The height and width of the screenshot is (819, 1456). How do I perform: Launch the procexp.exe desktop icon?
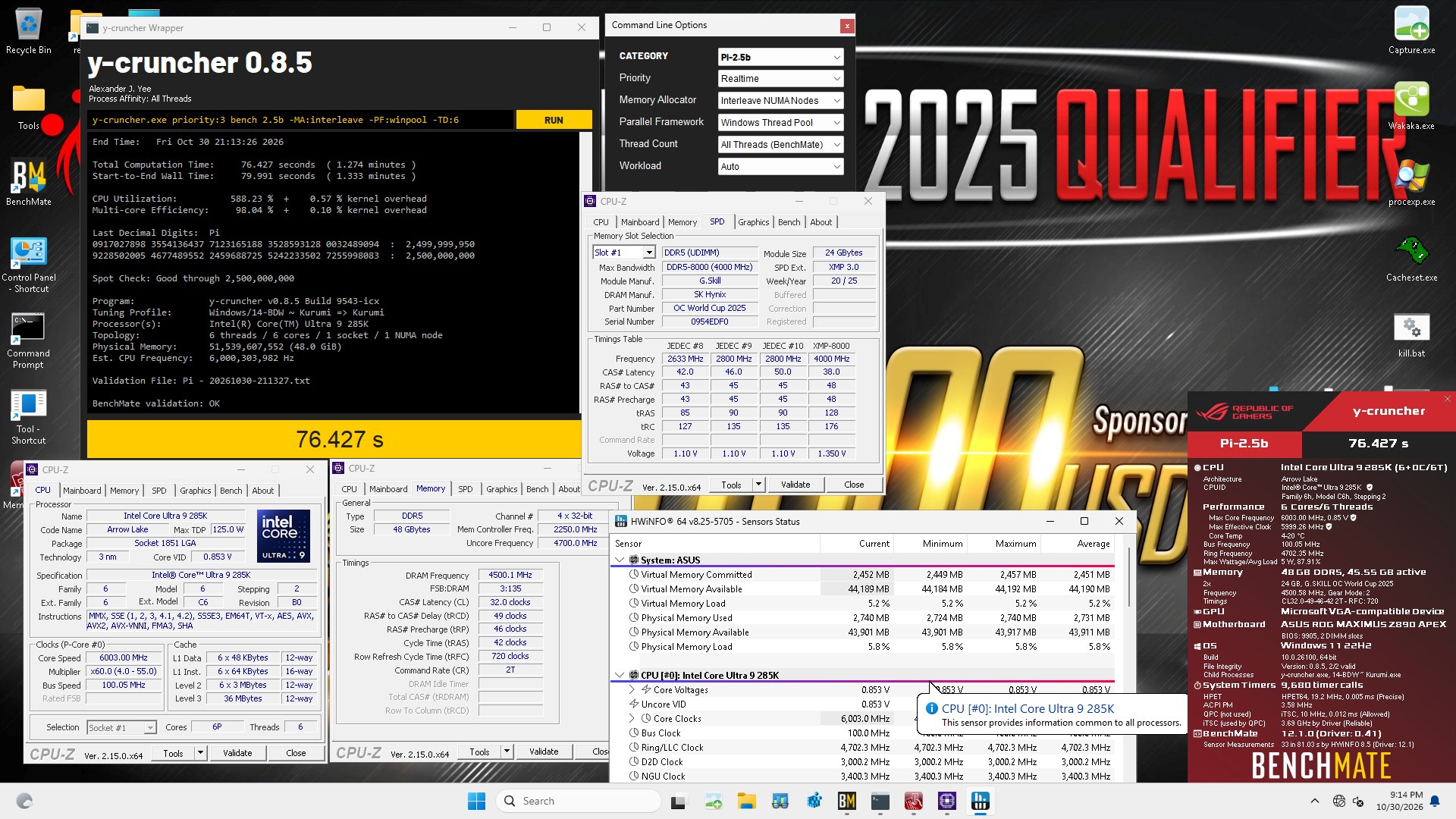pos(1411,184)
